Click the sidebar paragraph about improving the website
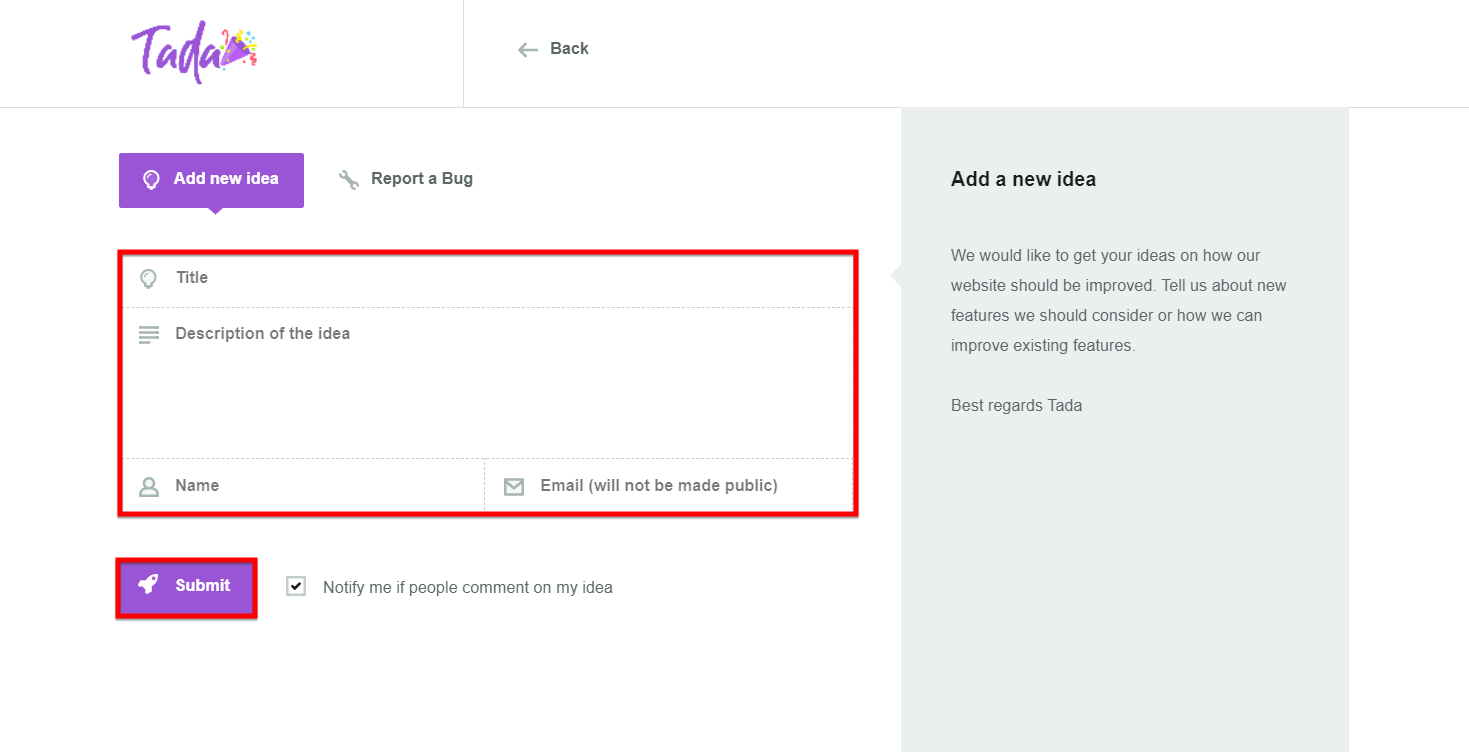Image resolution: width=1469 pixels, height=752 pixels. click(x=1119, y=301)
